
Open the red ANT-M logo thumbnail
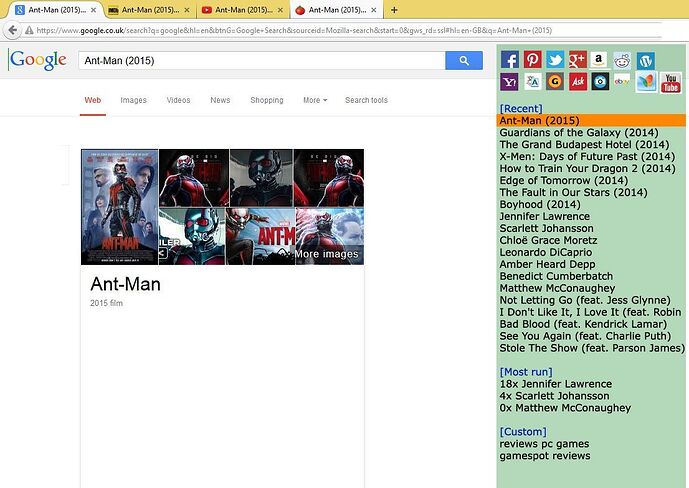(x=261, y=236)
